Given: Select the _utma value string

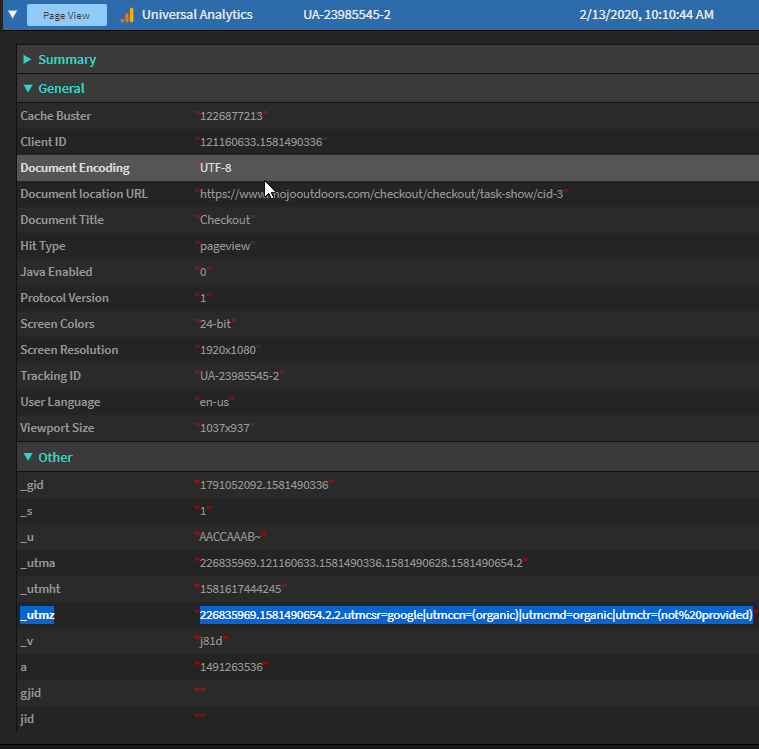Looking at the screenshot, I should (361, 563).
